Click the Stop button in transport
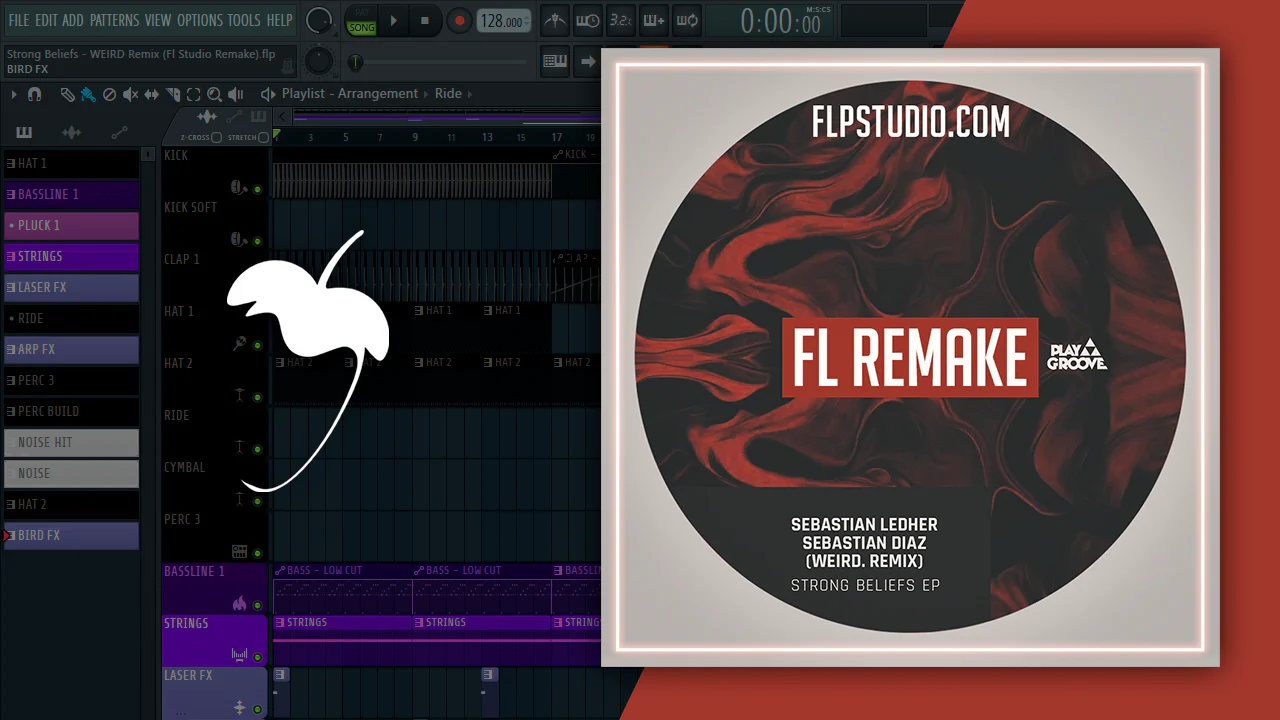 tap(424, 20)
